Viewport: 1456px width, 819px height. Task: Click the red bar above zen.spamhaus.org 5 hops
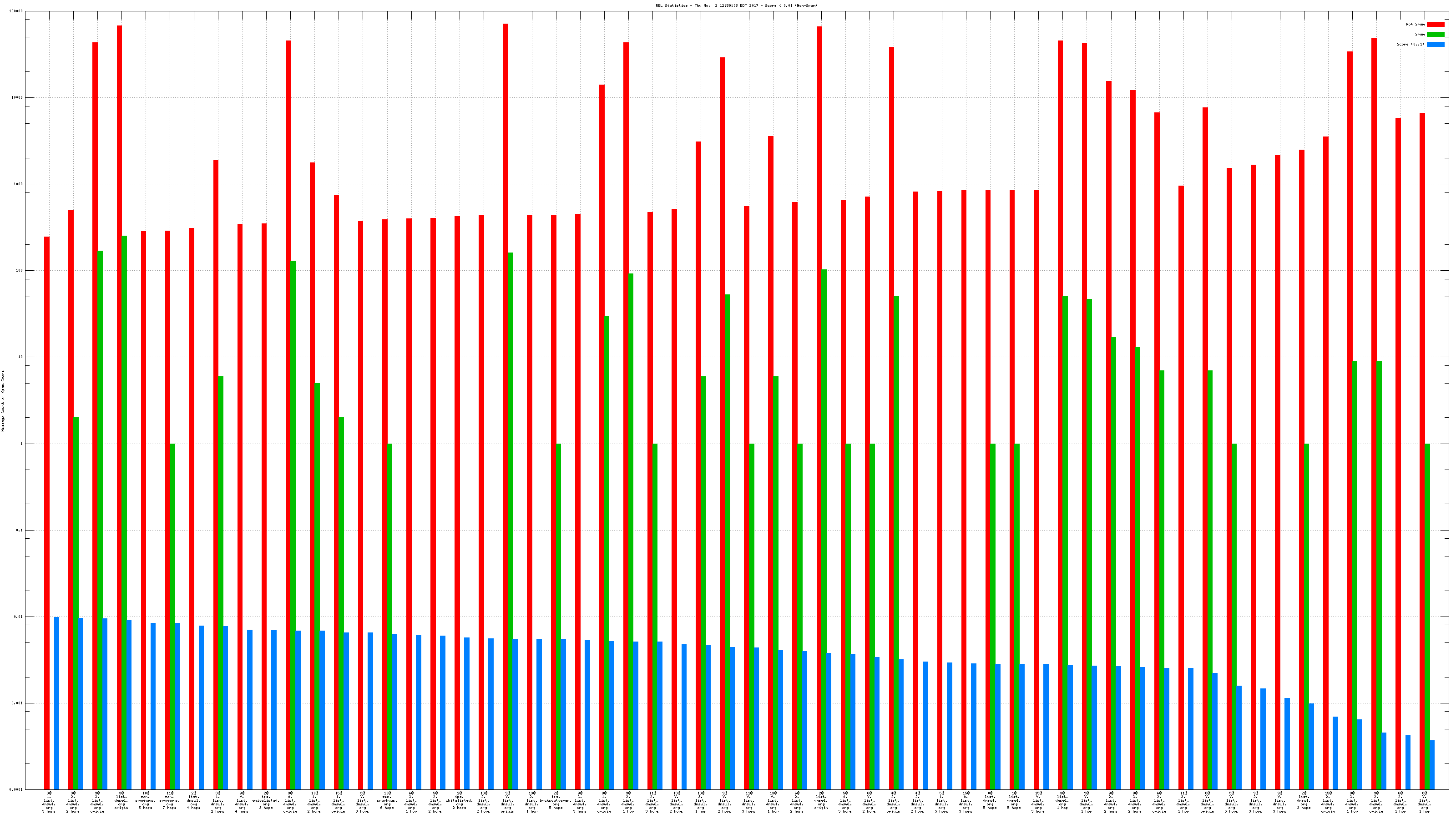(x=144, y=509)
